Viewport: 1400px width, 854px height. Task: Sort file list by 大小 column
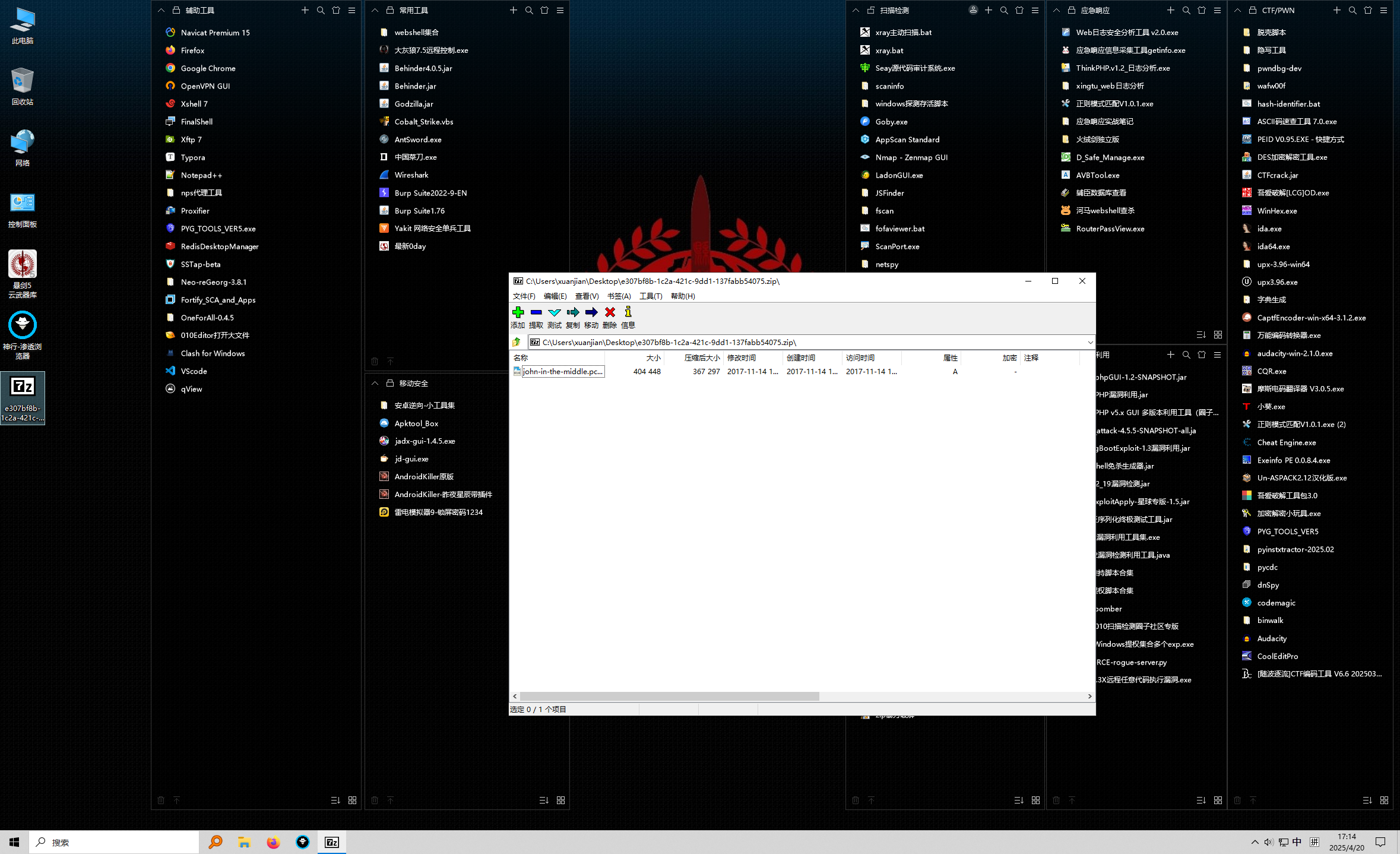point(653,358)
